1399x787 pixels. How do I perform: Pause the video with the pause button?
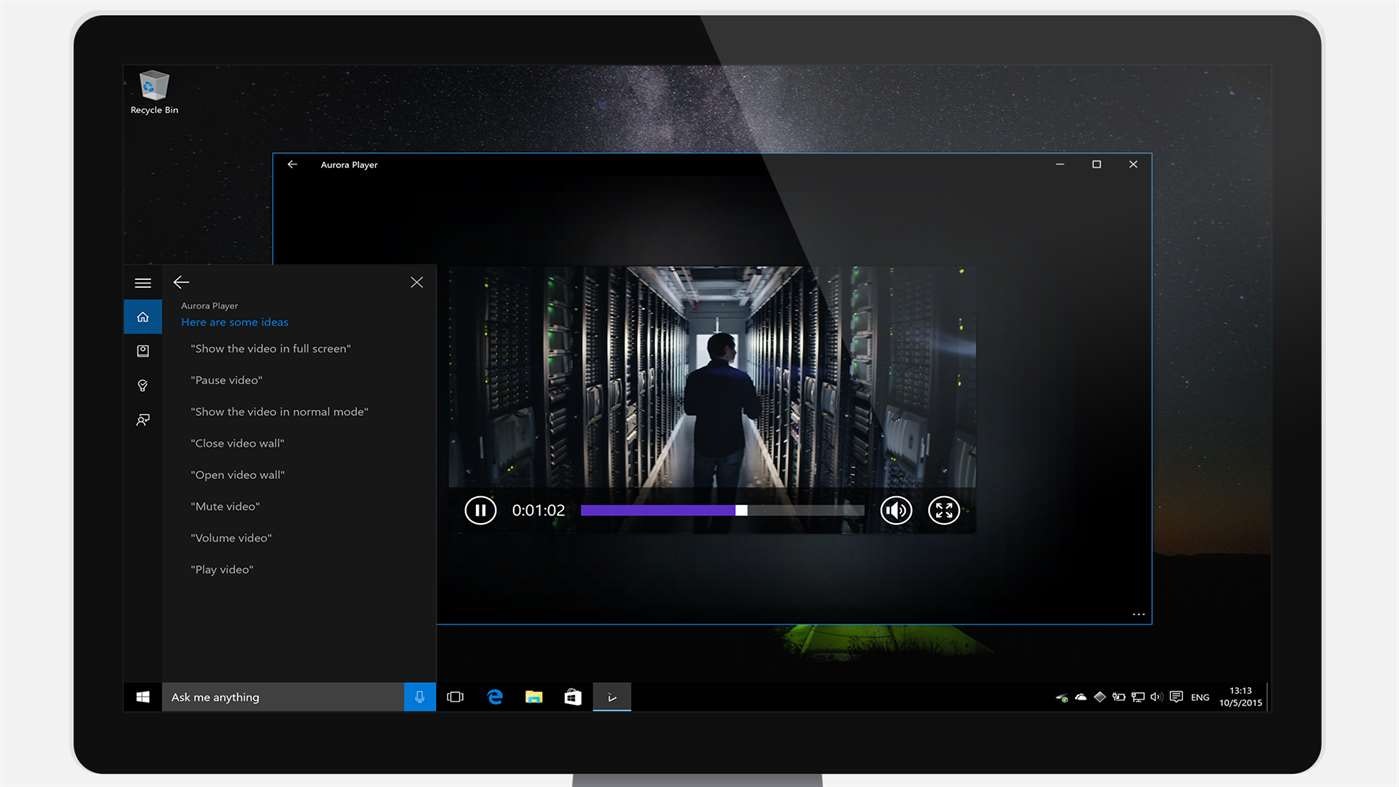click(480, 510)
